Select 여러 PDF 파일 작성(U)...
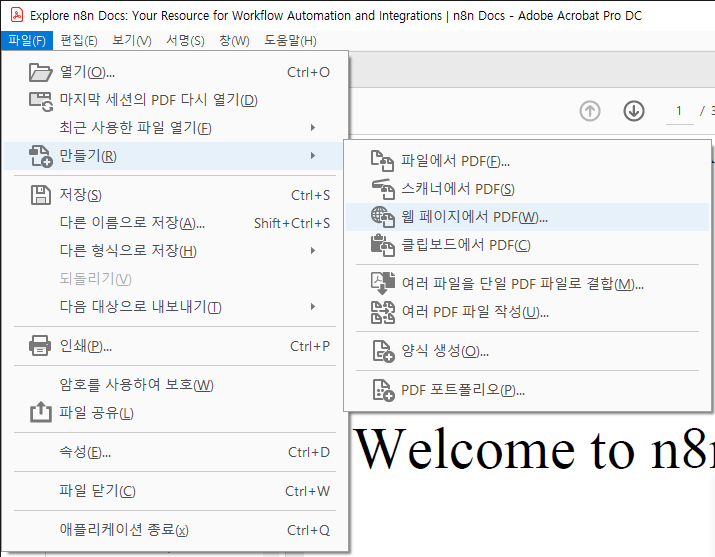The height and width of the screenshot is (557, 715). 528,312
